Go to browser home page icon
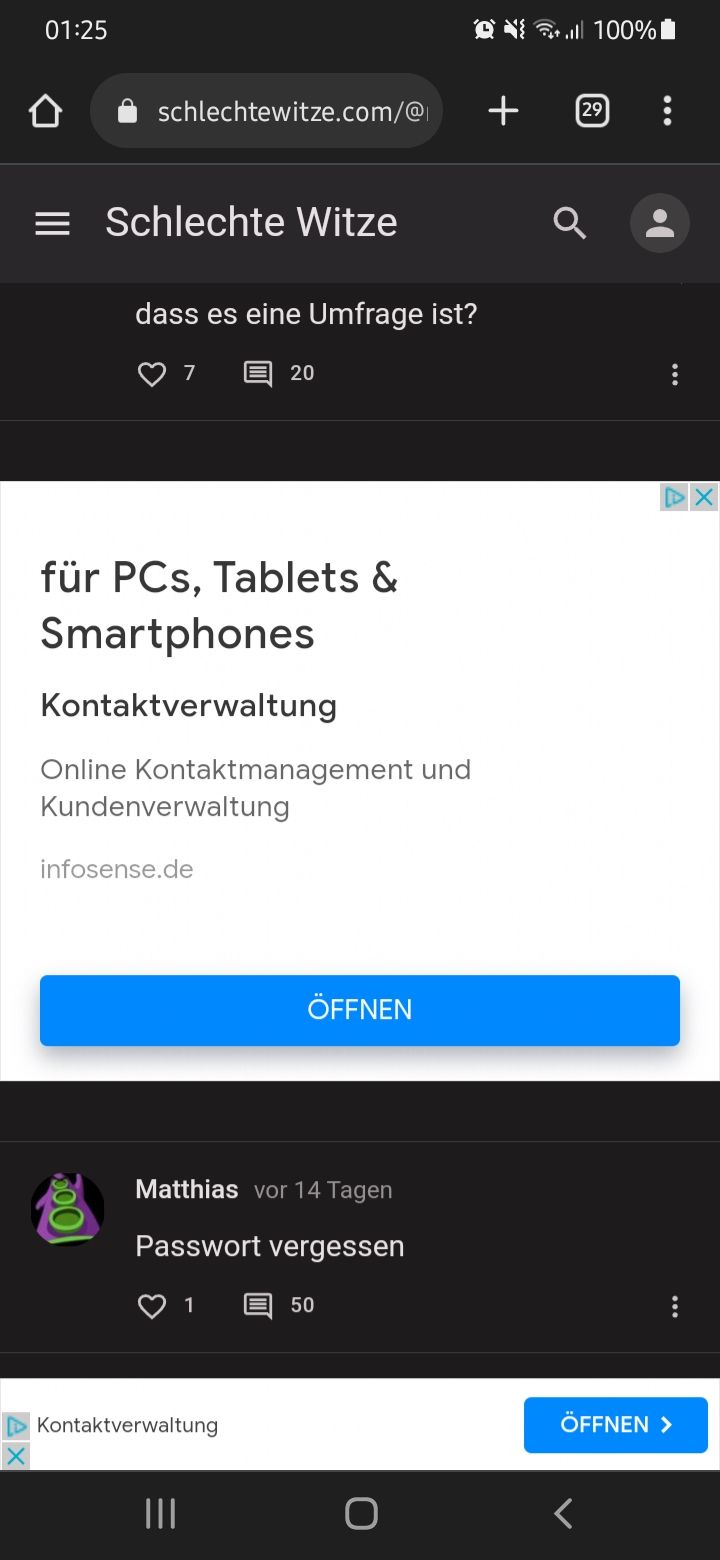 (45, 111)
